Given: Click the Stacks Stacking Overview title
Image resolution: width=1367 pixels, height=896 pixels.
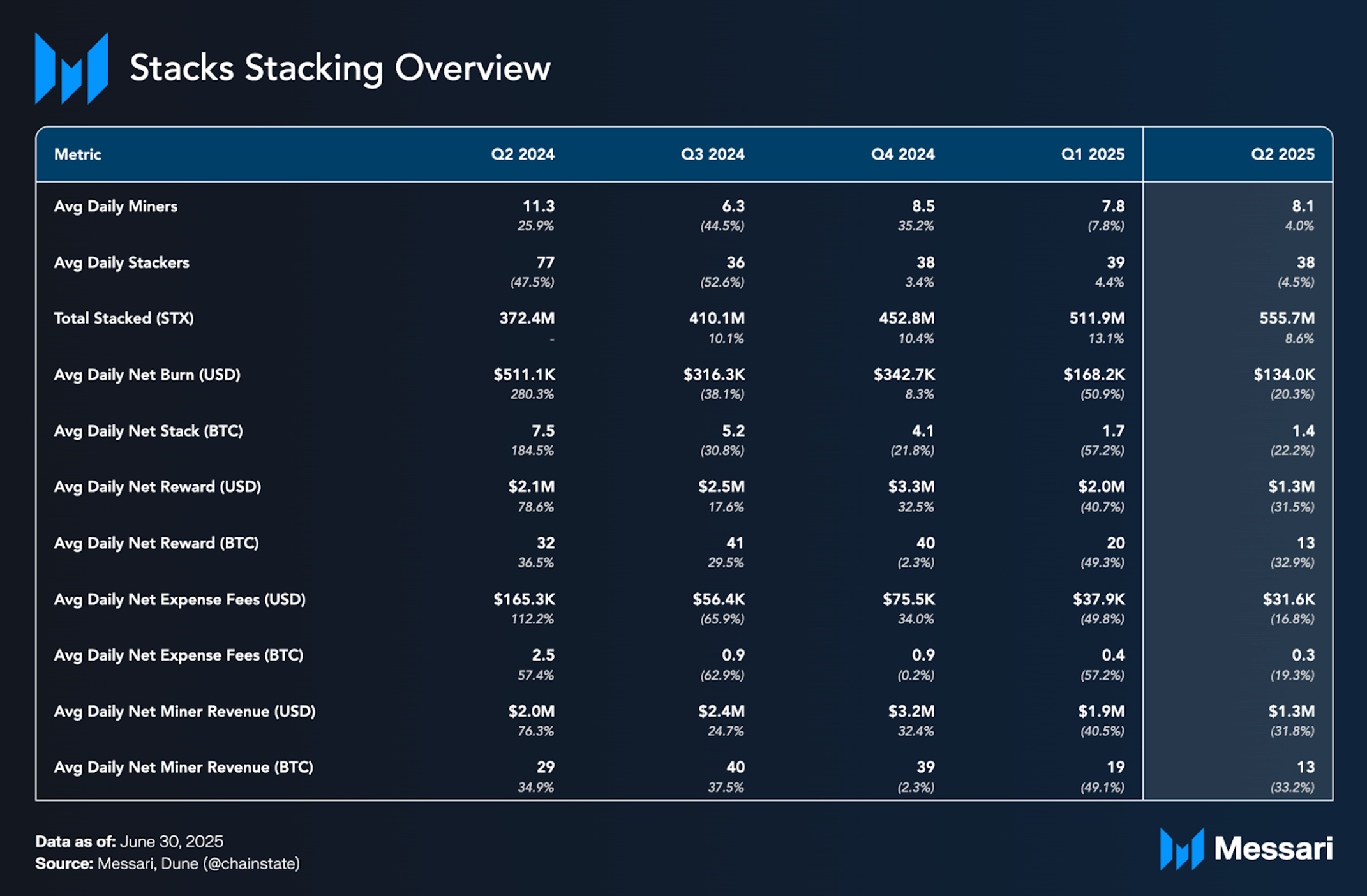Looking at the screenshot, I should (340, 68).
